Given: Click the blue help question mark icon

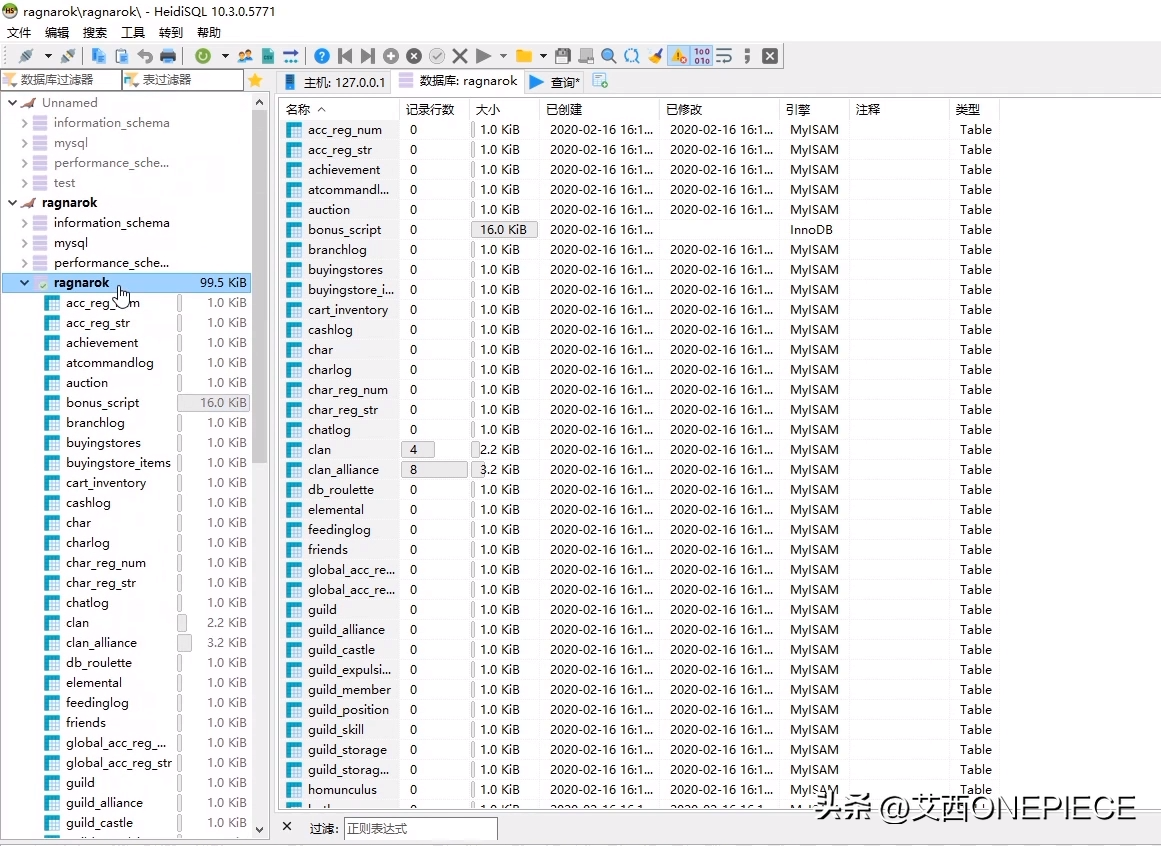Looking at the screenshot, I should point(322,56).
